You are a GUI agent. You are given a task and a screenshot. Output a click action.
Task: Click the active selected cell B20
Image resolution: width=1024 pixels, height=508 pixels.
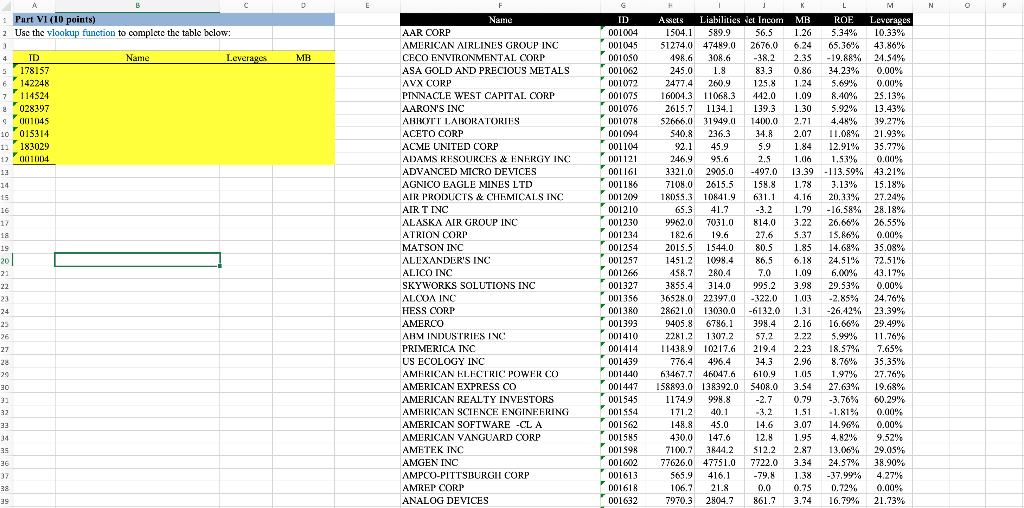pyautogui.click(x=138, y=259)
